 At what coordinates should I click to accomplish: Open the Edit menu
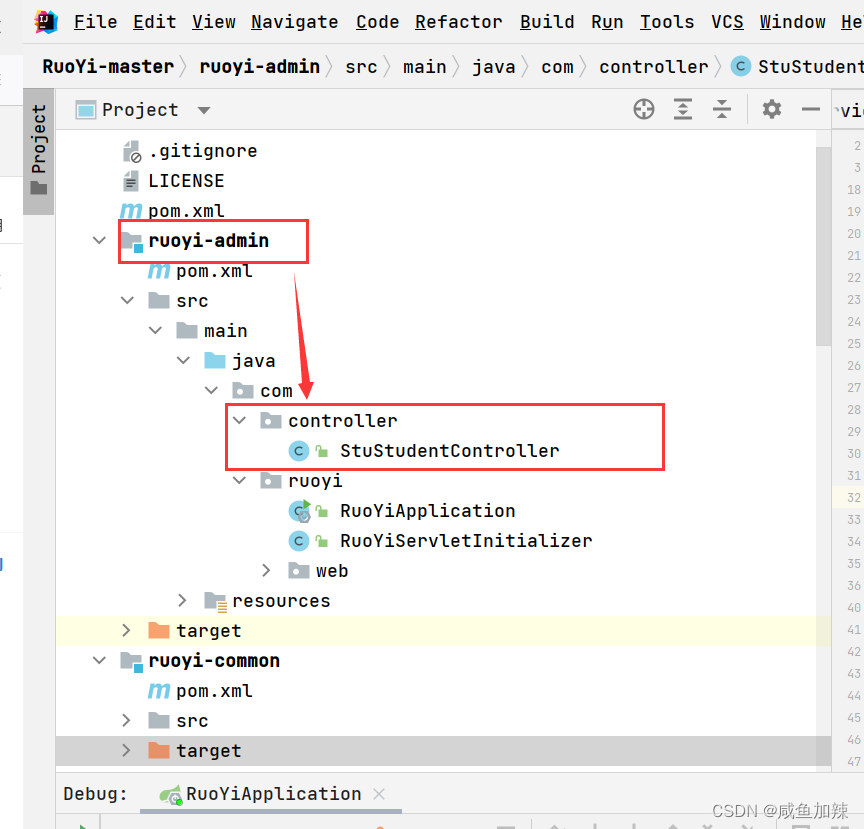click(x=154, y=22)
